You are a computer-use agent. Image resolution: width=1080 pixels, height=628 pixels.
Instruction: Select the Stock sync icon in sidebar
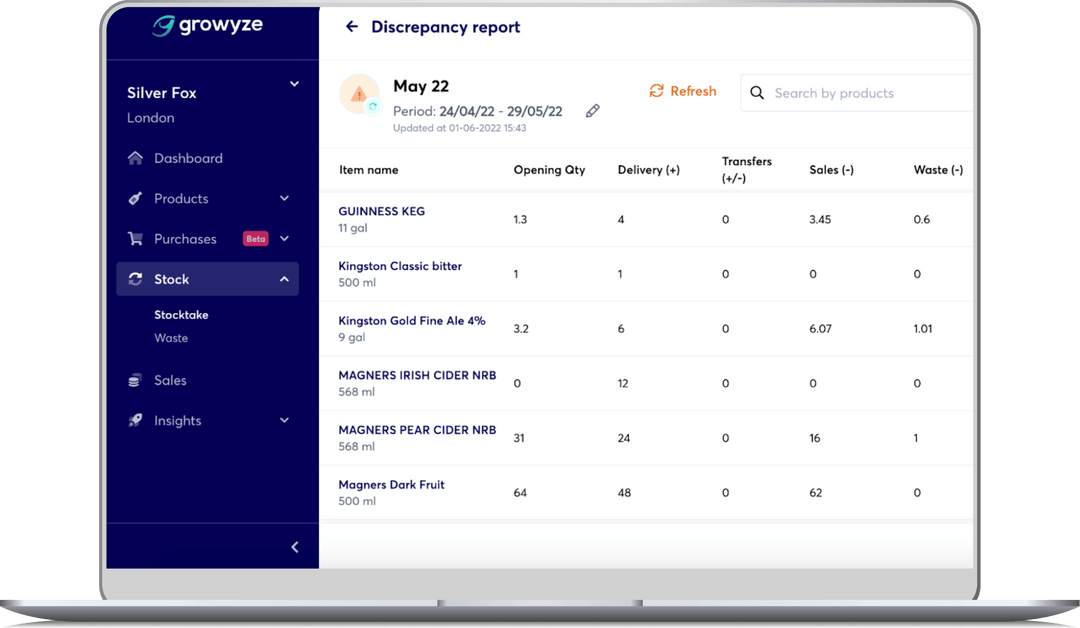click(x=135, y=279)
